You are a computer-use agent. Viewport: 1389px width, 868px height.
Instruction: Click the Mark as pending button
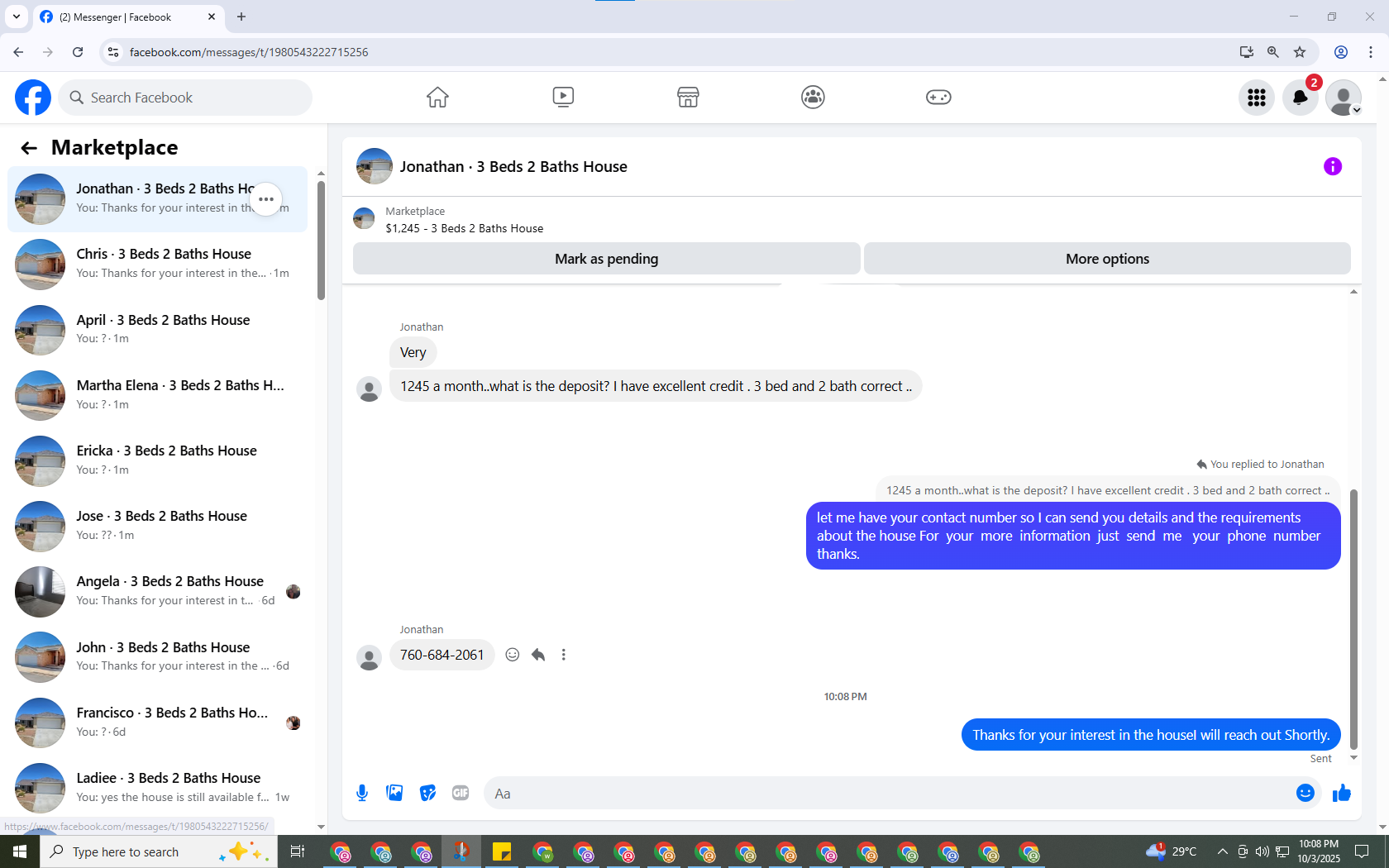click(x=607, y=259)
